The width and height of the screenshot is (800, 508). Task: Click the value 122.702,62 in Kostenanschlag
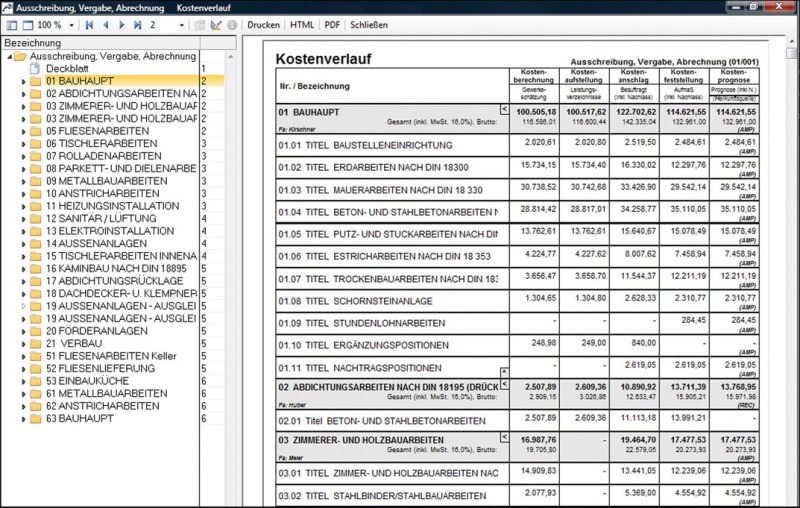636,112
